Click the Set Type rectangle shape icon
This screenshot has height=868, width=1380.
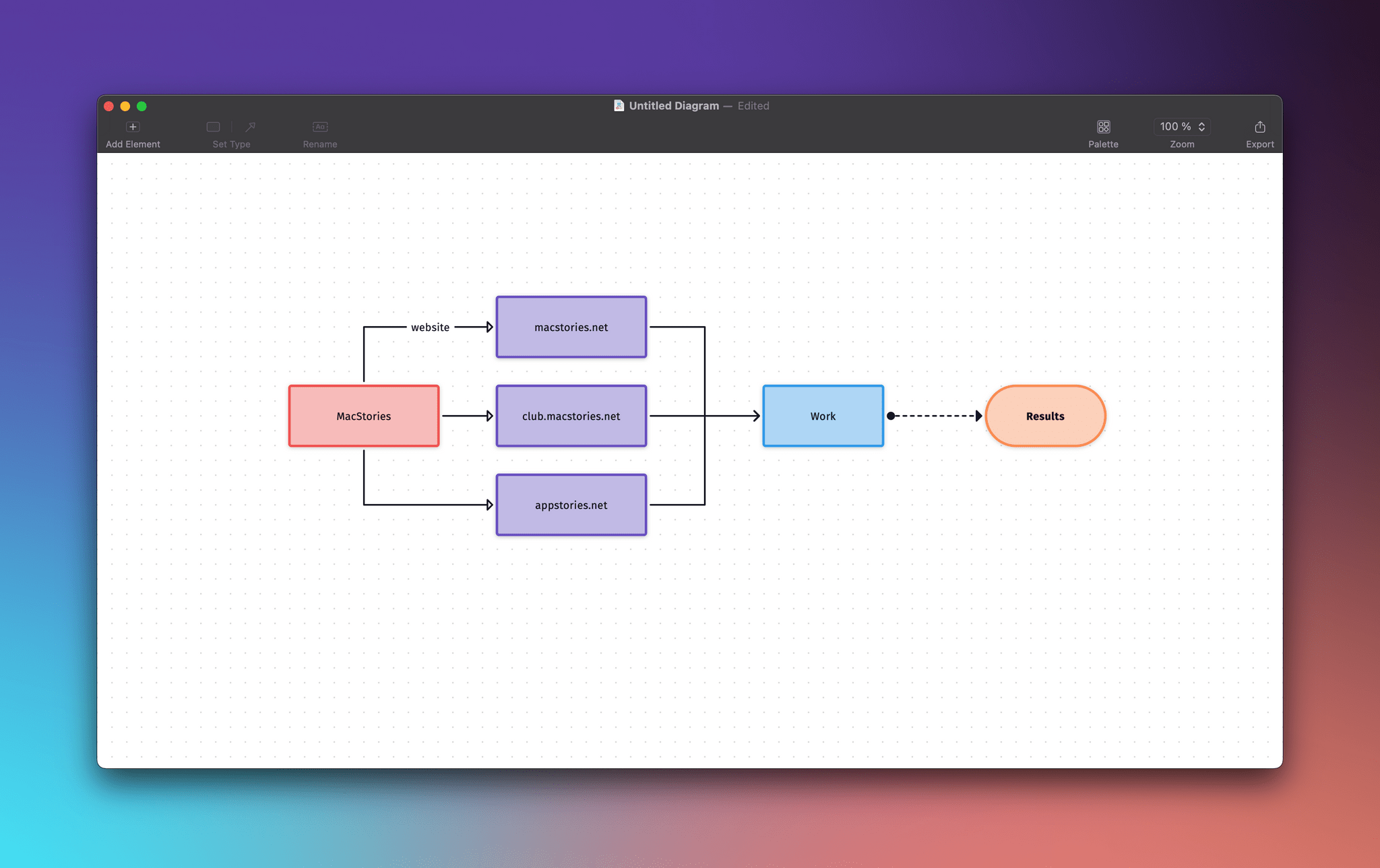pos(213,127)
